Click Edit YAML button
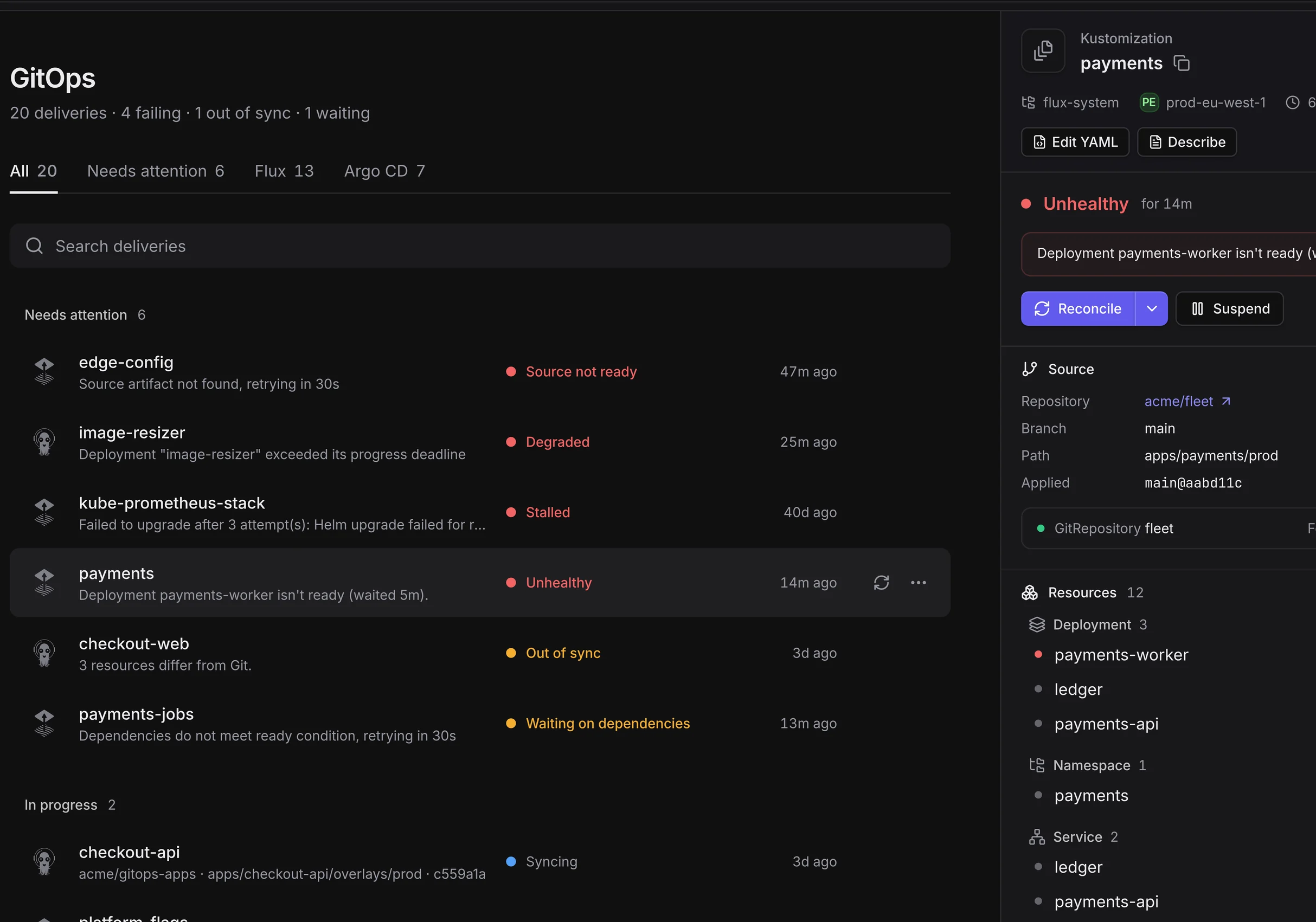1316x922 pixels. 1075,142
